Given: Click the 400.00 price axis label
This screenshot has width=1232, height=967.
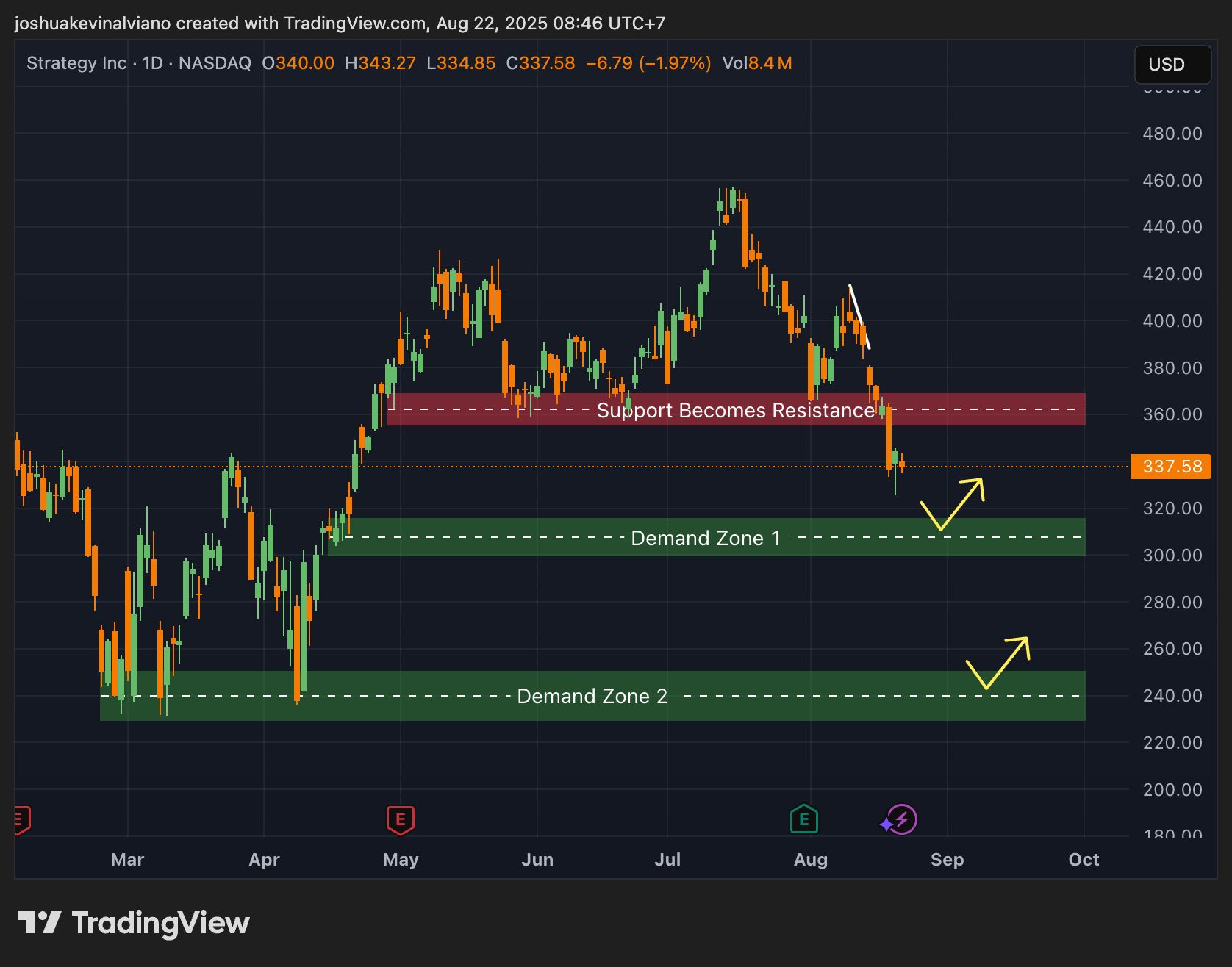Looking at the screenshot, I should [1172, 321].
